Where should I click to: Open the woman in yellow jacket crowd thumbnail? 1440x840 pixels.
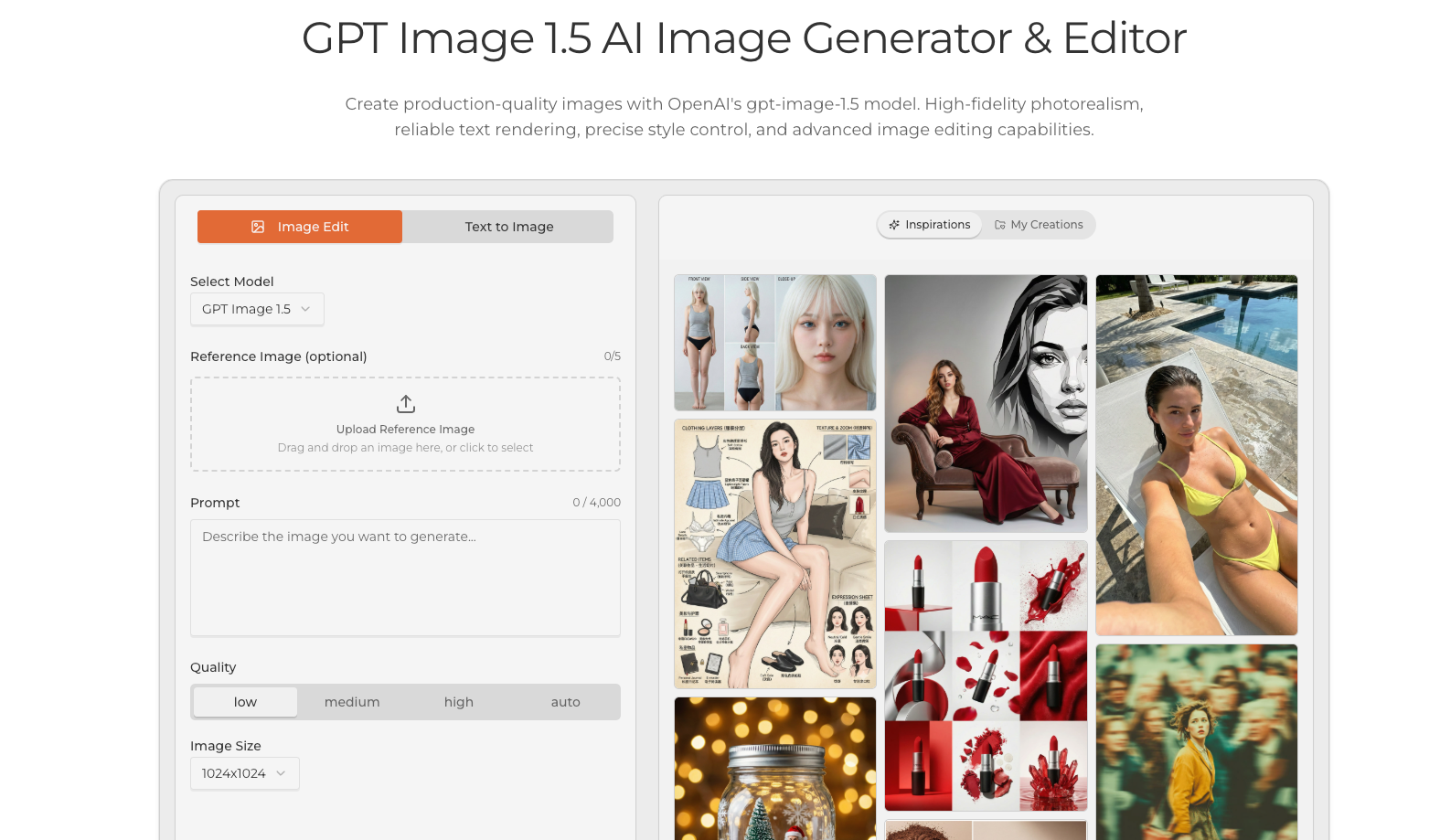click(1197, 741)
